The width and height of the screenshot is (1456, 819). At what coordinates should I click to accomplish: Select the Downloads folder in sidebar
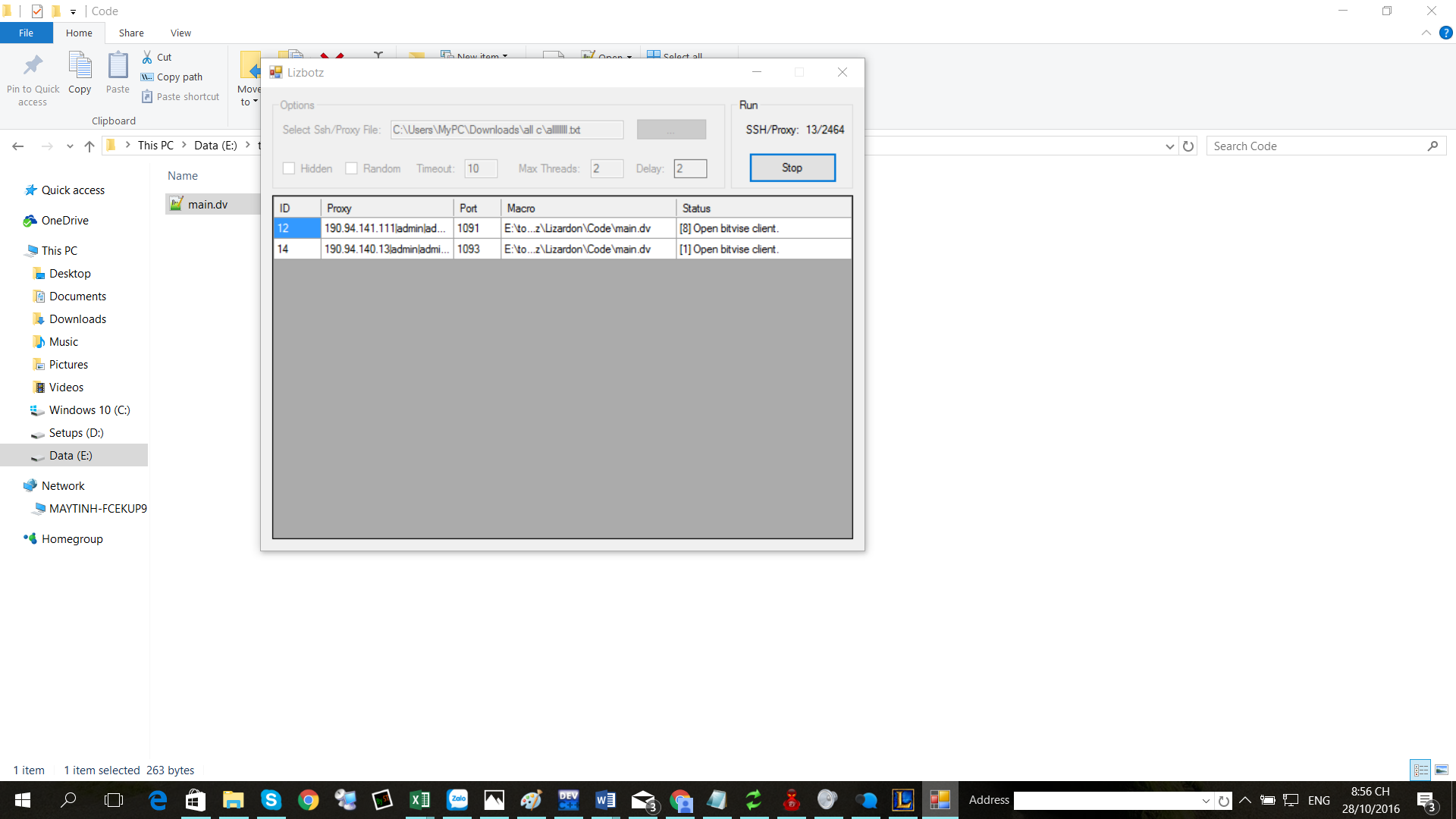pos(77,318)
